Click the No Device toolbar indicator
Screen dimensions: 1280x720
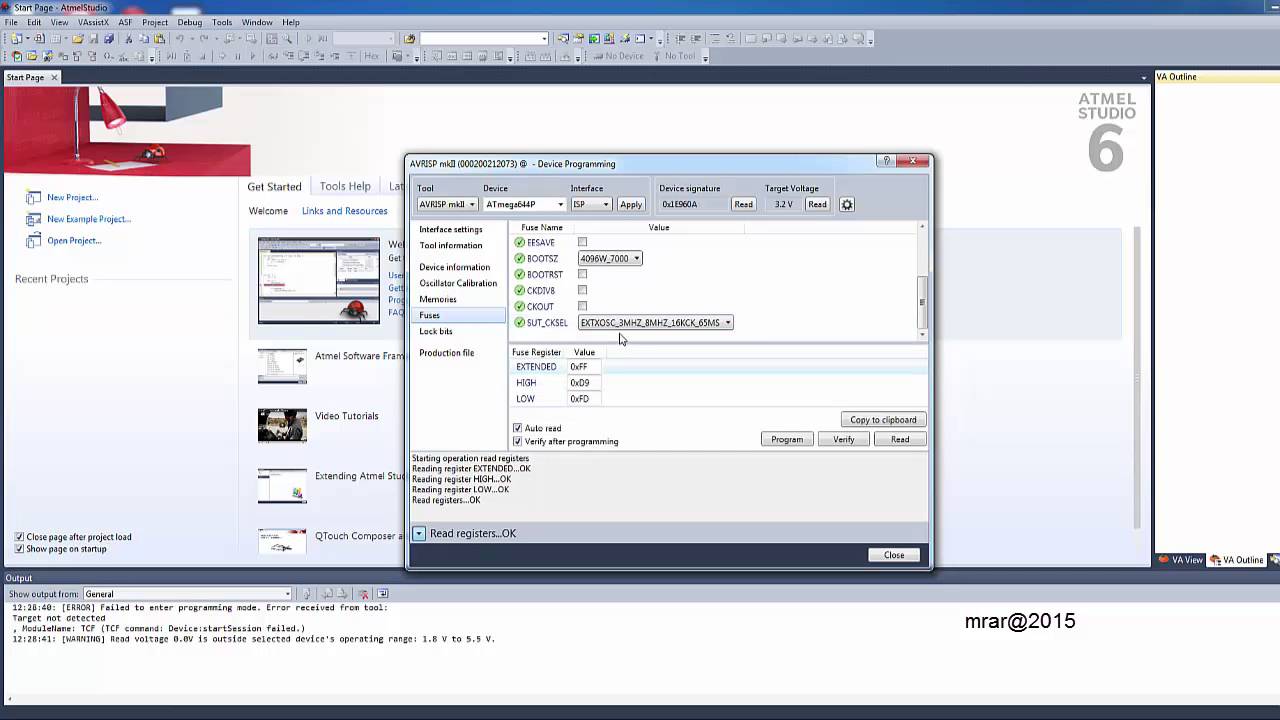[617, 56]
